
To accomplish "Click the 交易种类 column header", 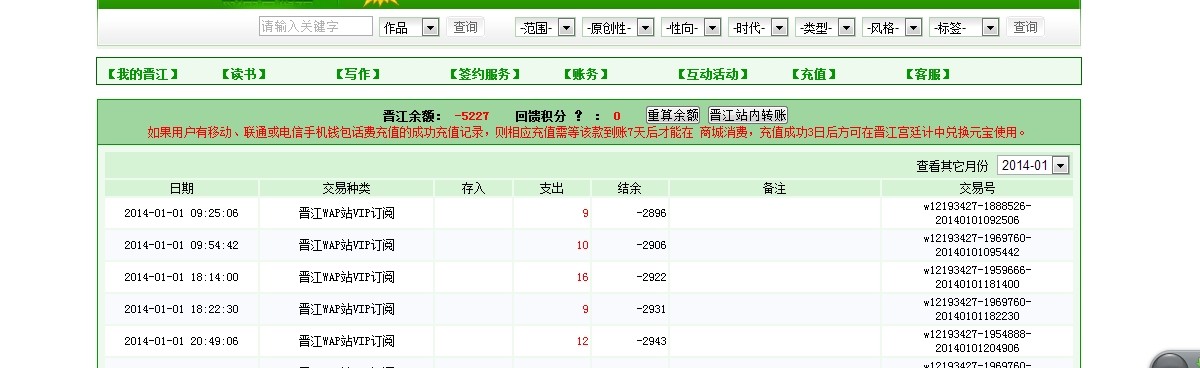I will coord(346,188).
